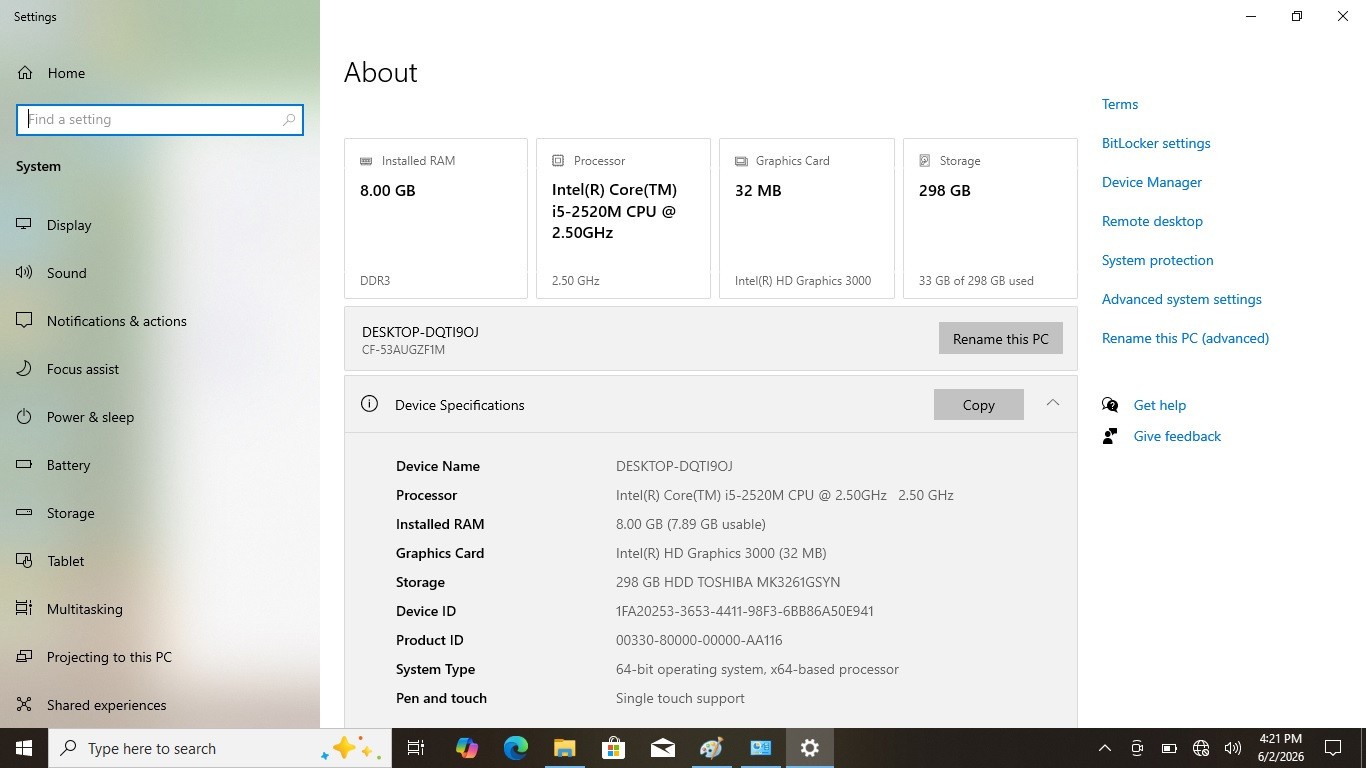Click the Get help link
1366x768 pixels.
click(1160, 405)
